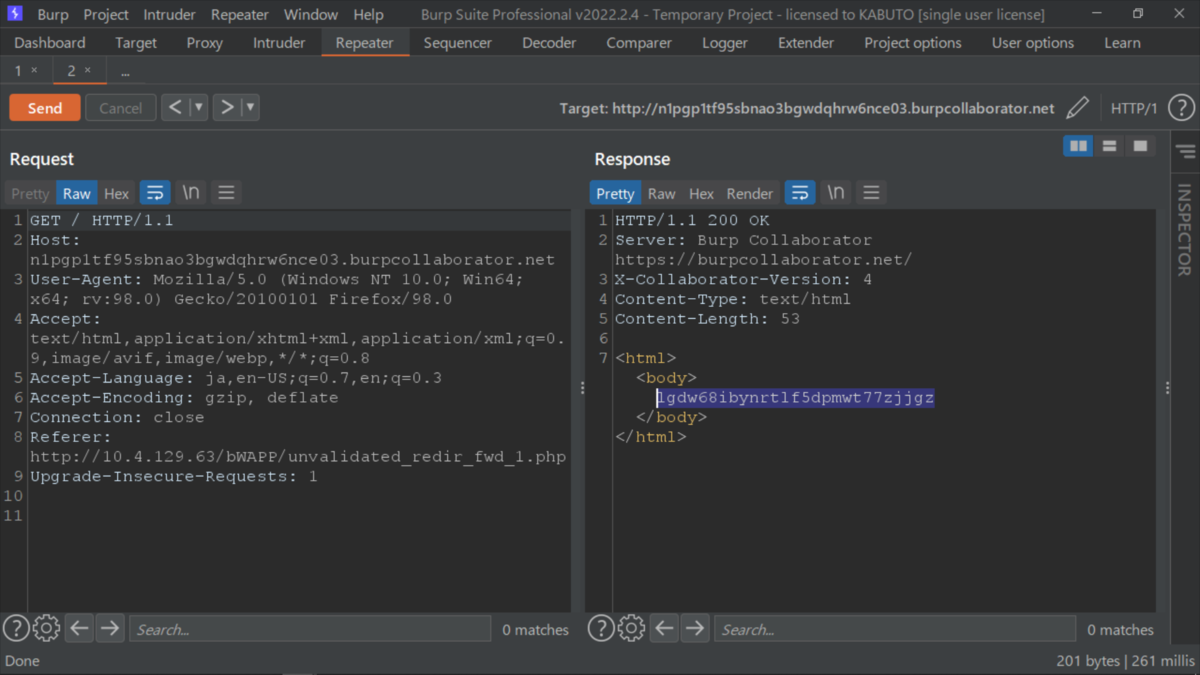Switch to the Dashboard tab

(50, 43)
